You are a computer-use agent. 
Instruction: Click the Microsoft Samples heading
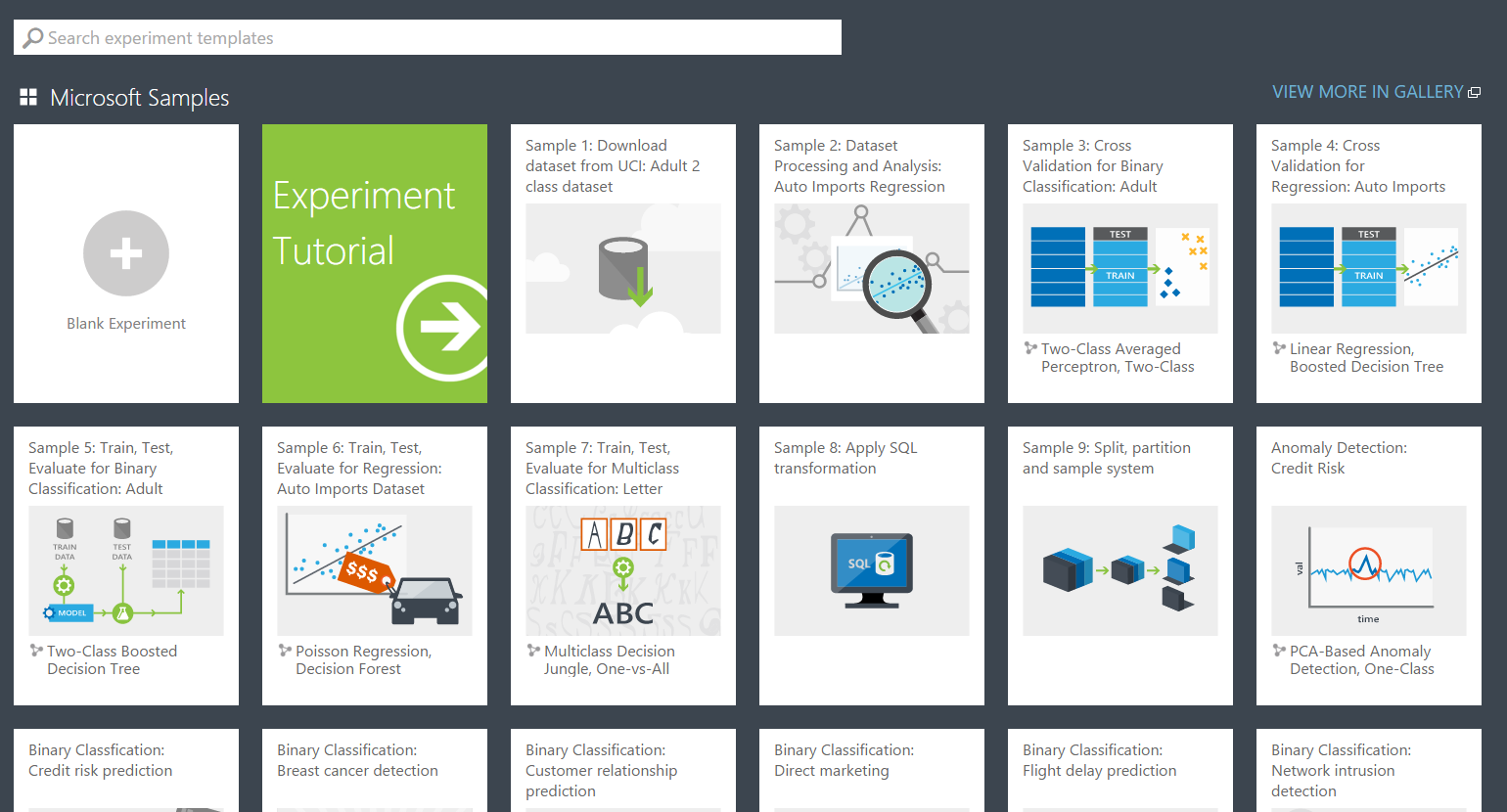139,98
